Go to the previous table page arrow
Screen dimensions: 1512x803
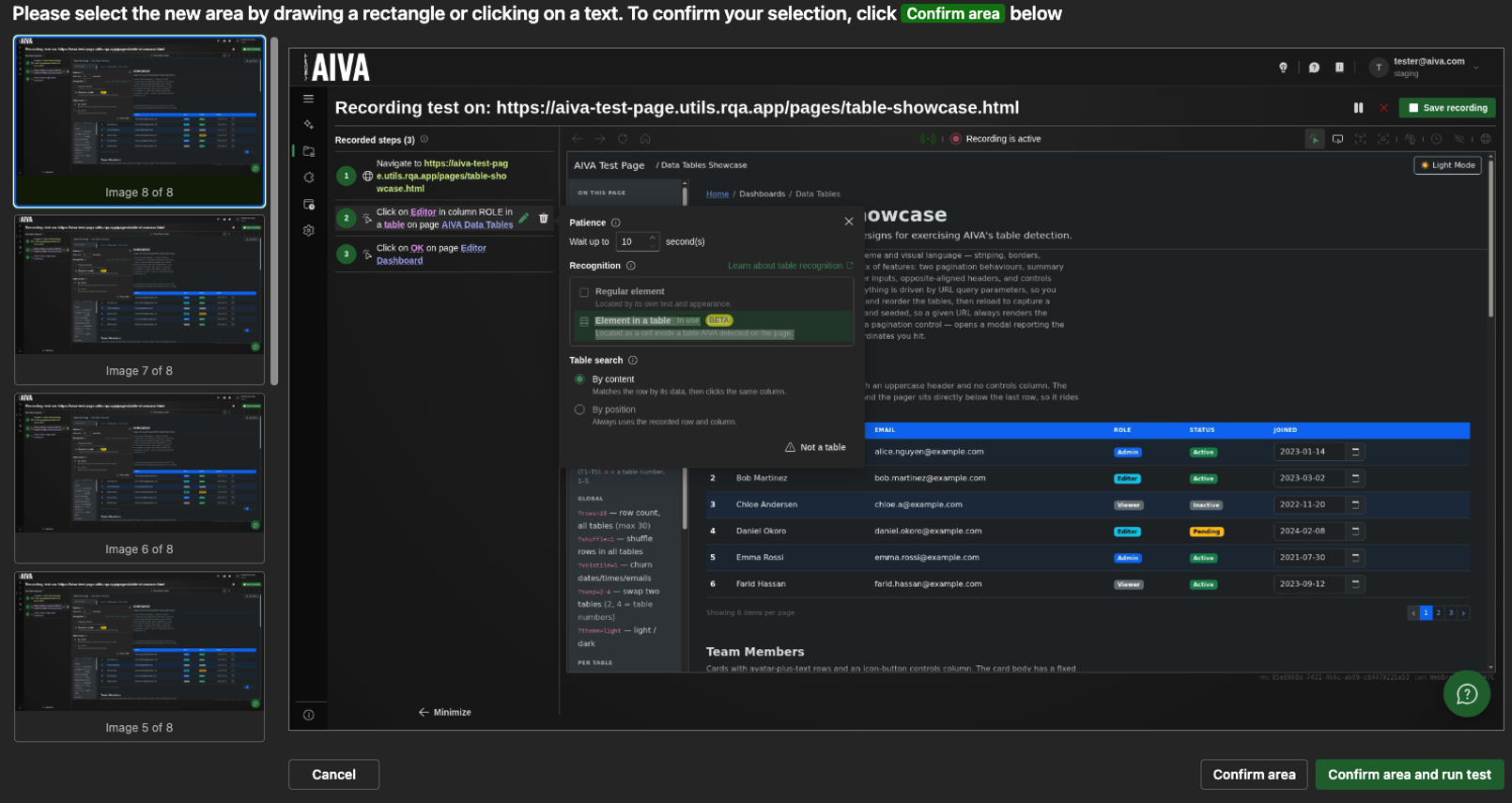coord(1413,613)
